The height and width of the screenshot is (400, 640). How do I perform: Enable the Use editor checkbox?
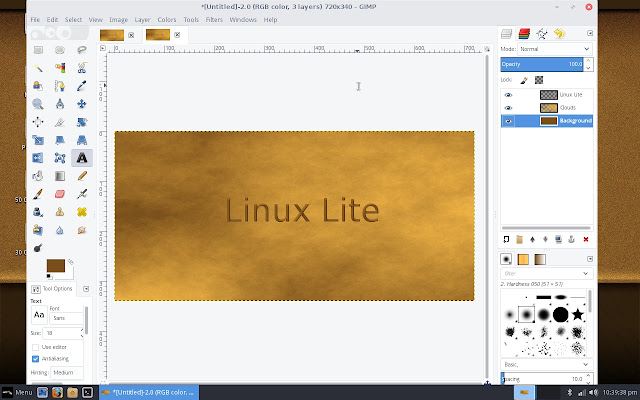pyautogui.click(x=36, y=347)
